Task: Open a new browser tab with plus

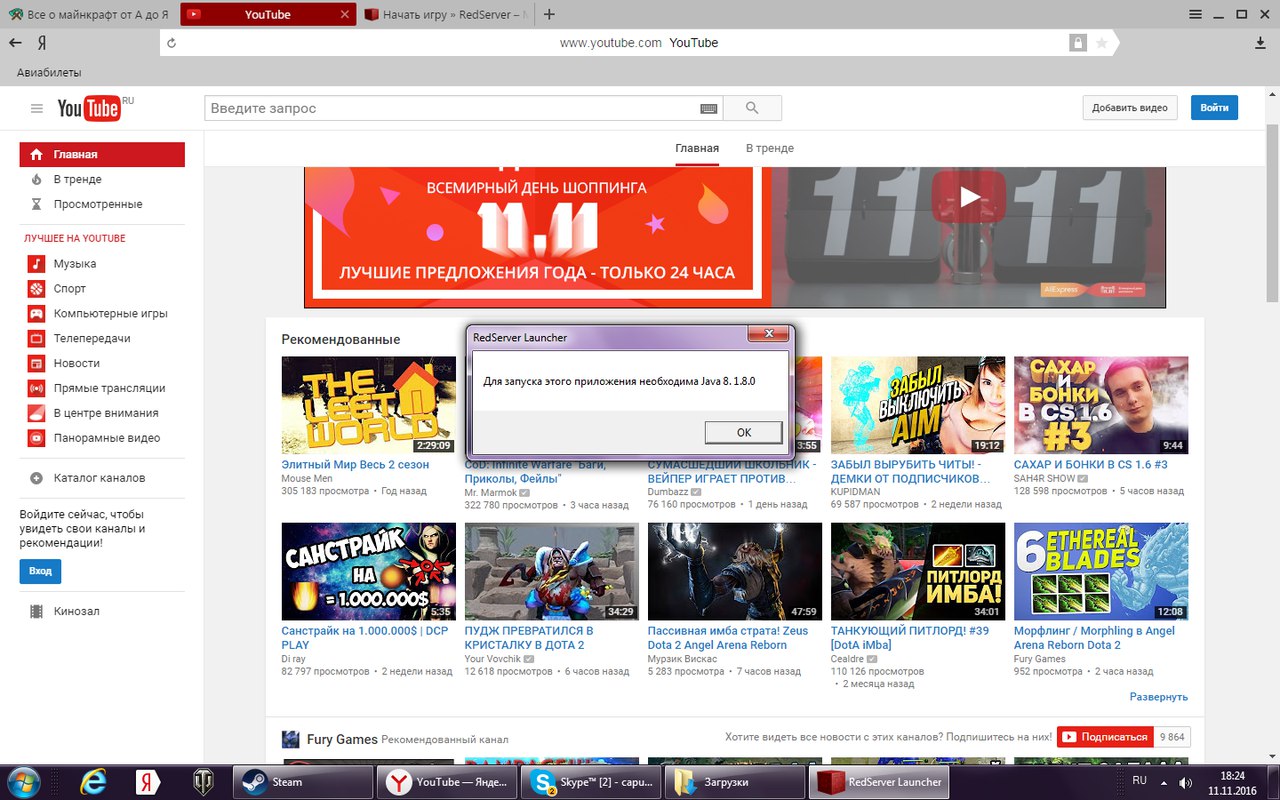Action: pos(549,14)
